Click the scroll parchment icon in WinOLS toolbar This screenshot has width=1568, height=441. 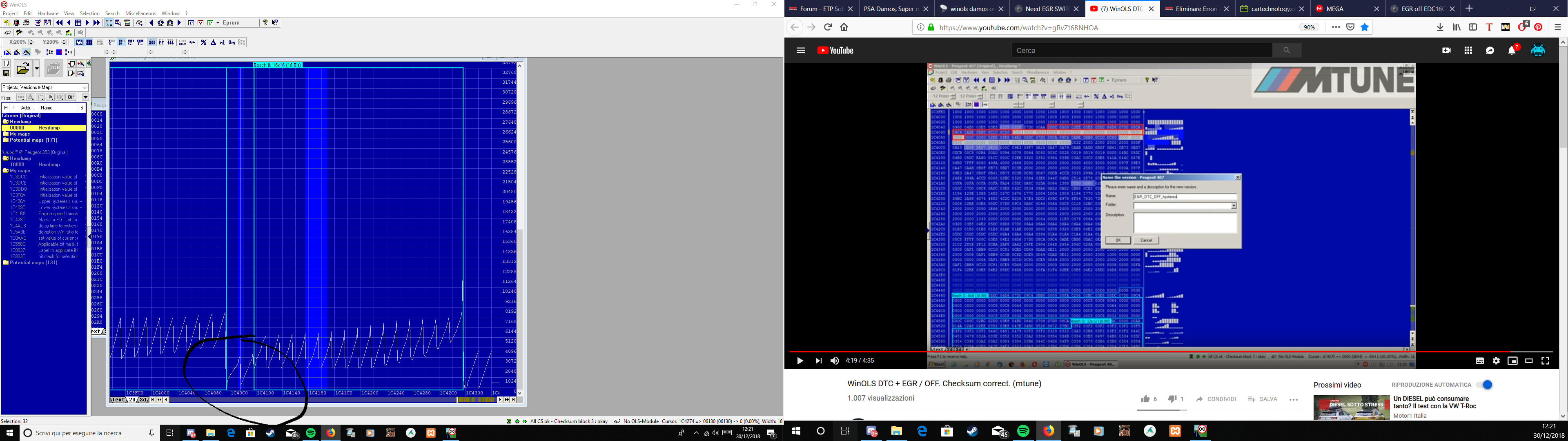[127, 23]
